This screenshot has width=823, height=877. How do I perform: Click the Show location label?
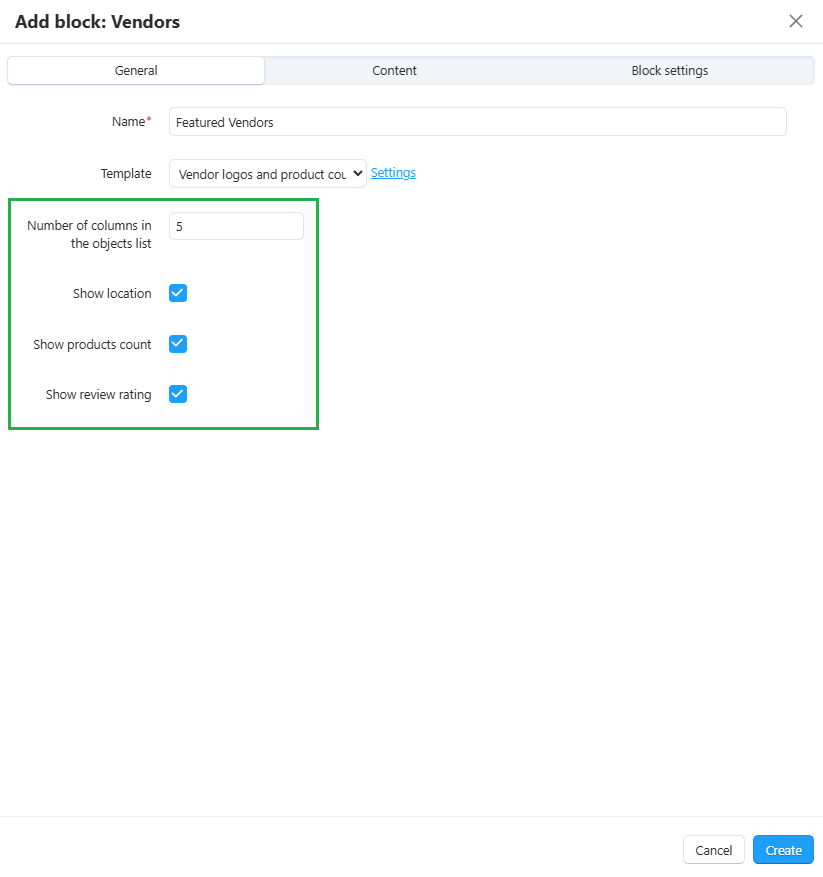[112, 294]
